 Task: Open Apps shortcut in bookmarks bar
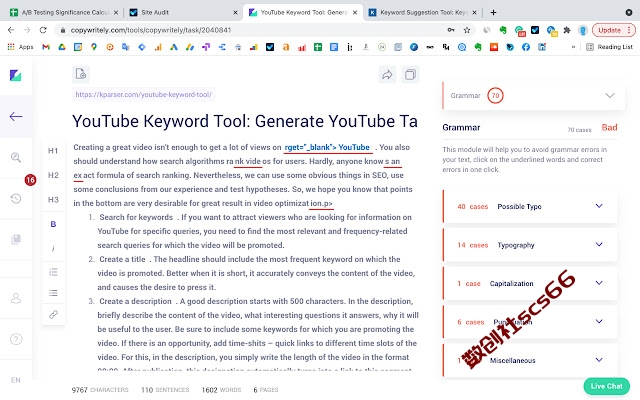tap(20, 47)
